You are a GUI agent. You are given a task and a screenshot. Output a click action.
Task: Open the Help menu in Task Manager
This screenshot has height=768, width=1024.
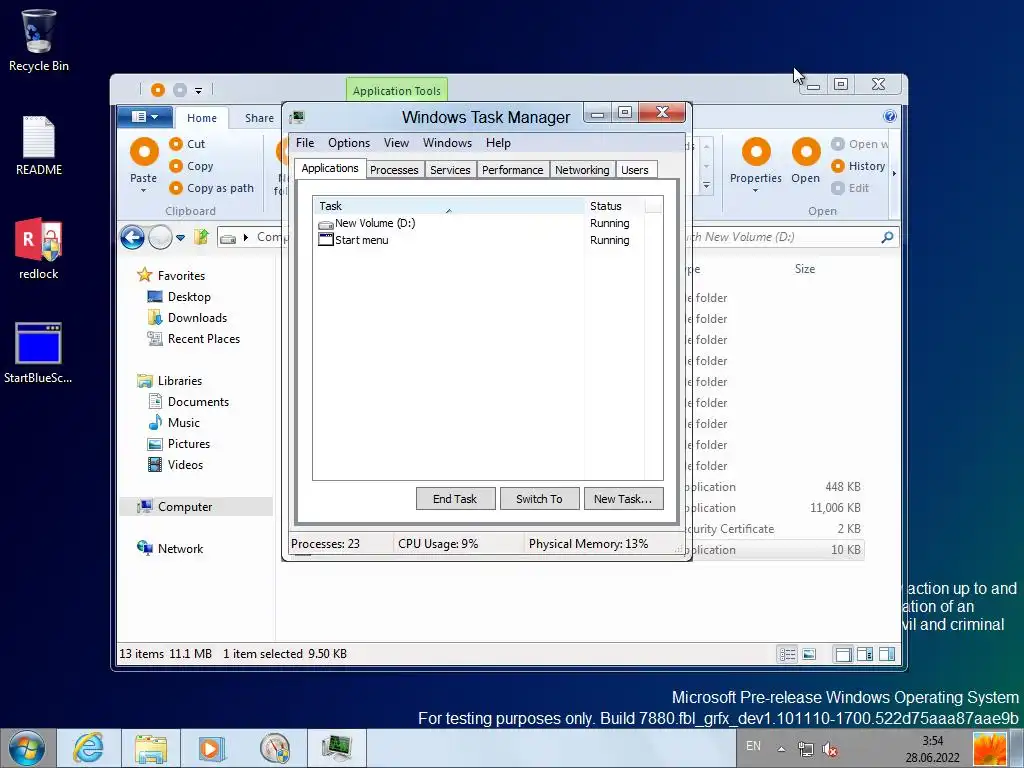(498, 143)
